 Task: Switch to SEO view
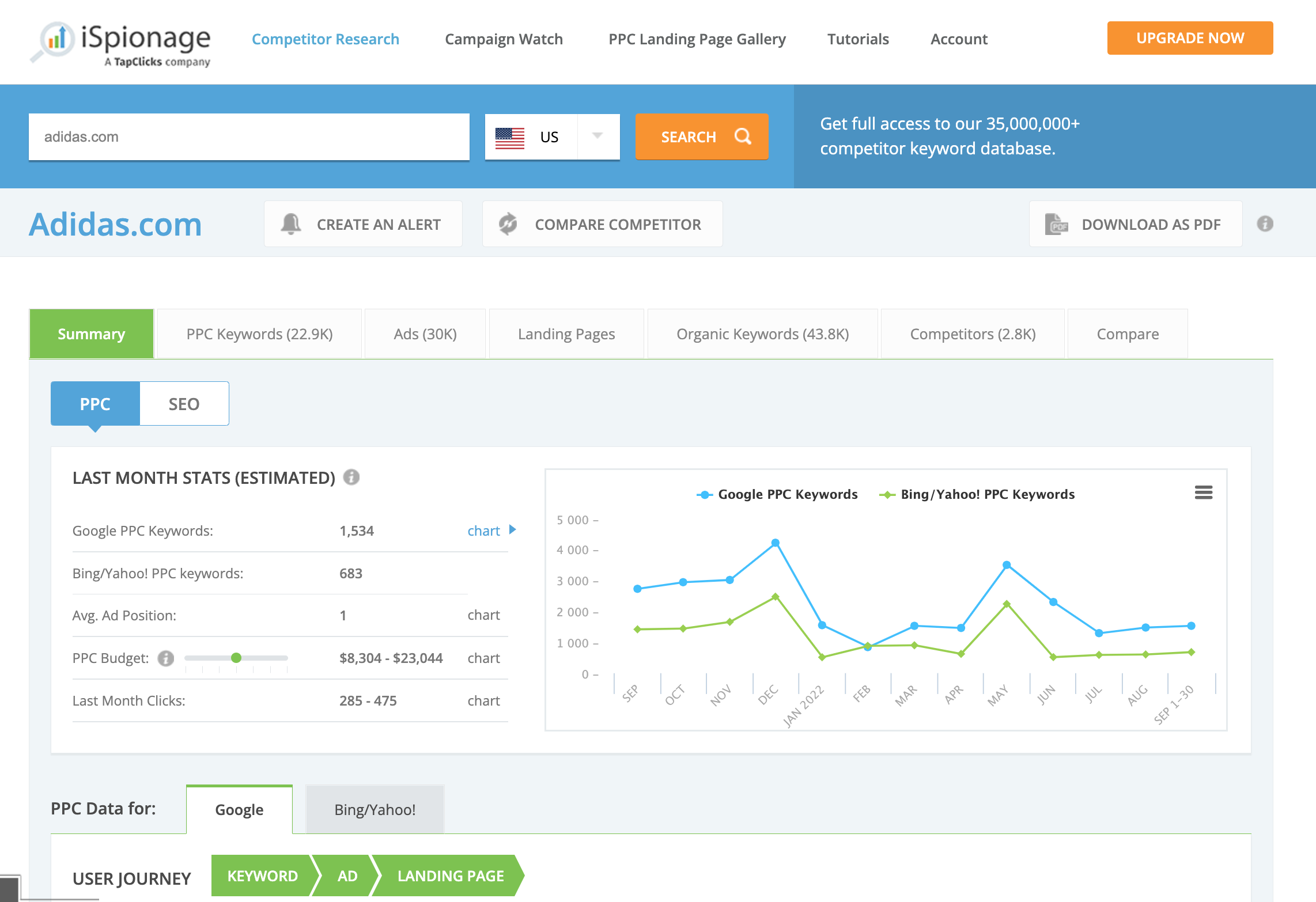184,404
